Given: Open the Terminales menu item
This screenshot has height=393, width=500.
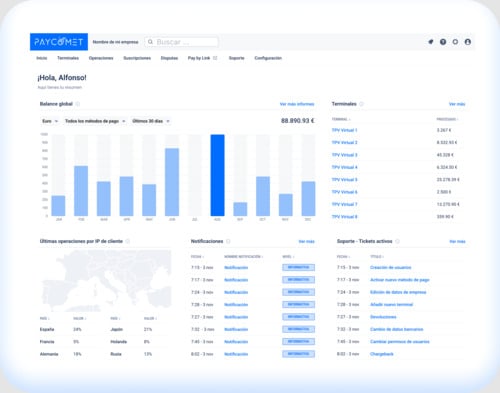Looking at the screenshot, I should [68, 58].
